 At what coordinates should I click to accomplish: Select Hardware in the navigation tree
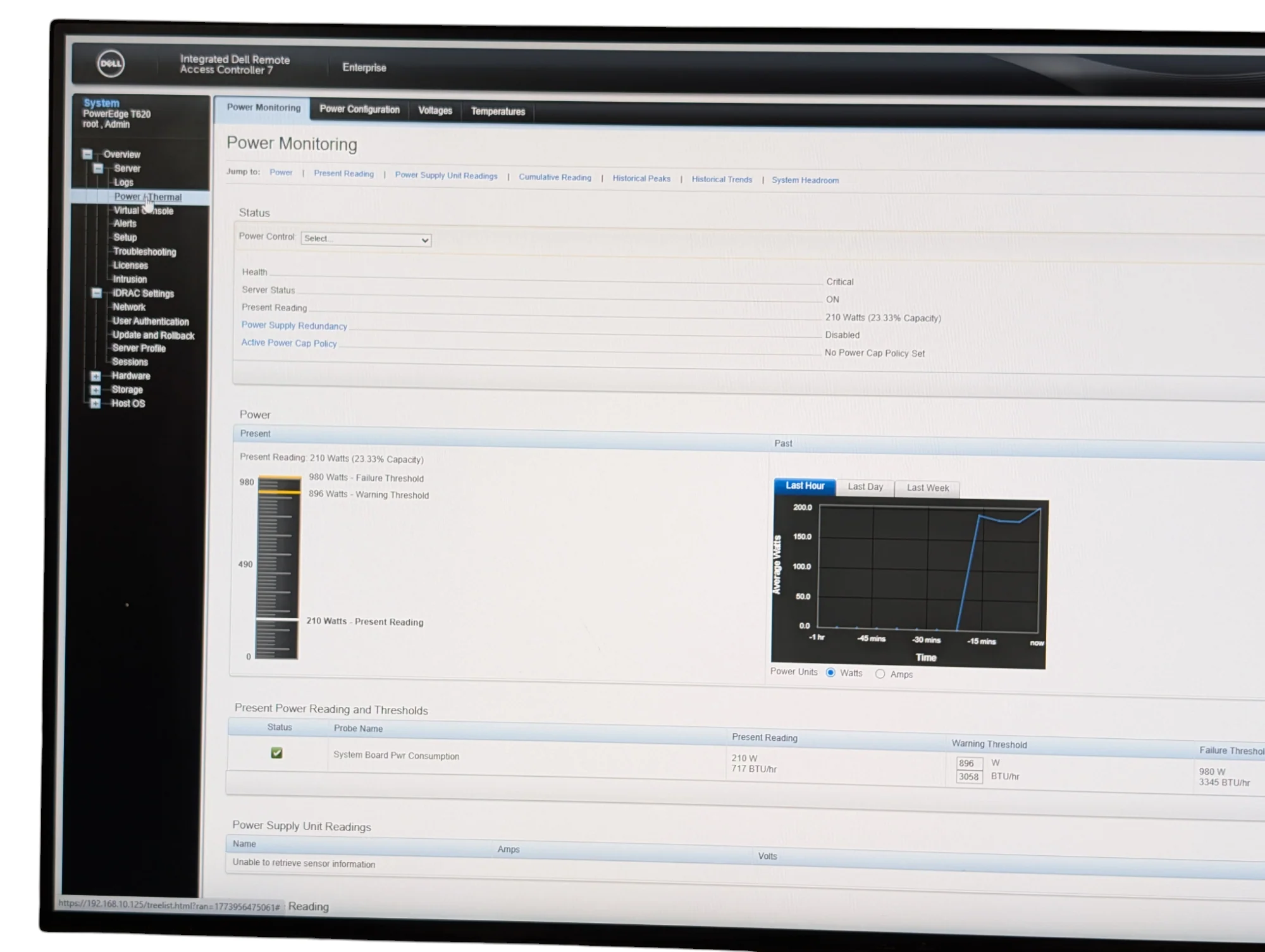coord(131,376)
